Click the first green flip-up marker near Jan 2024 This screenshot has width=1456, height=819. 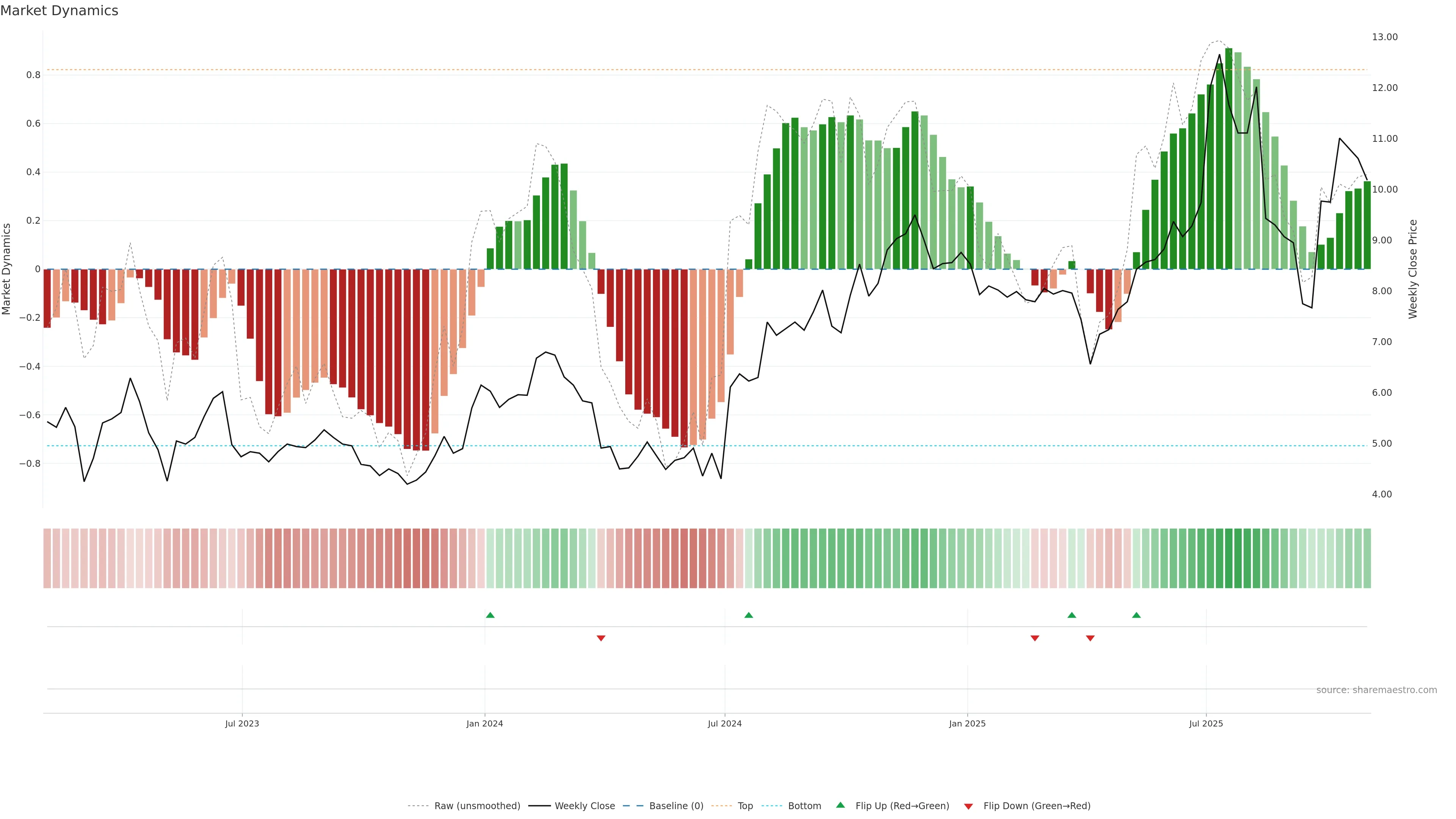490,615
